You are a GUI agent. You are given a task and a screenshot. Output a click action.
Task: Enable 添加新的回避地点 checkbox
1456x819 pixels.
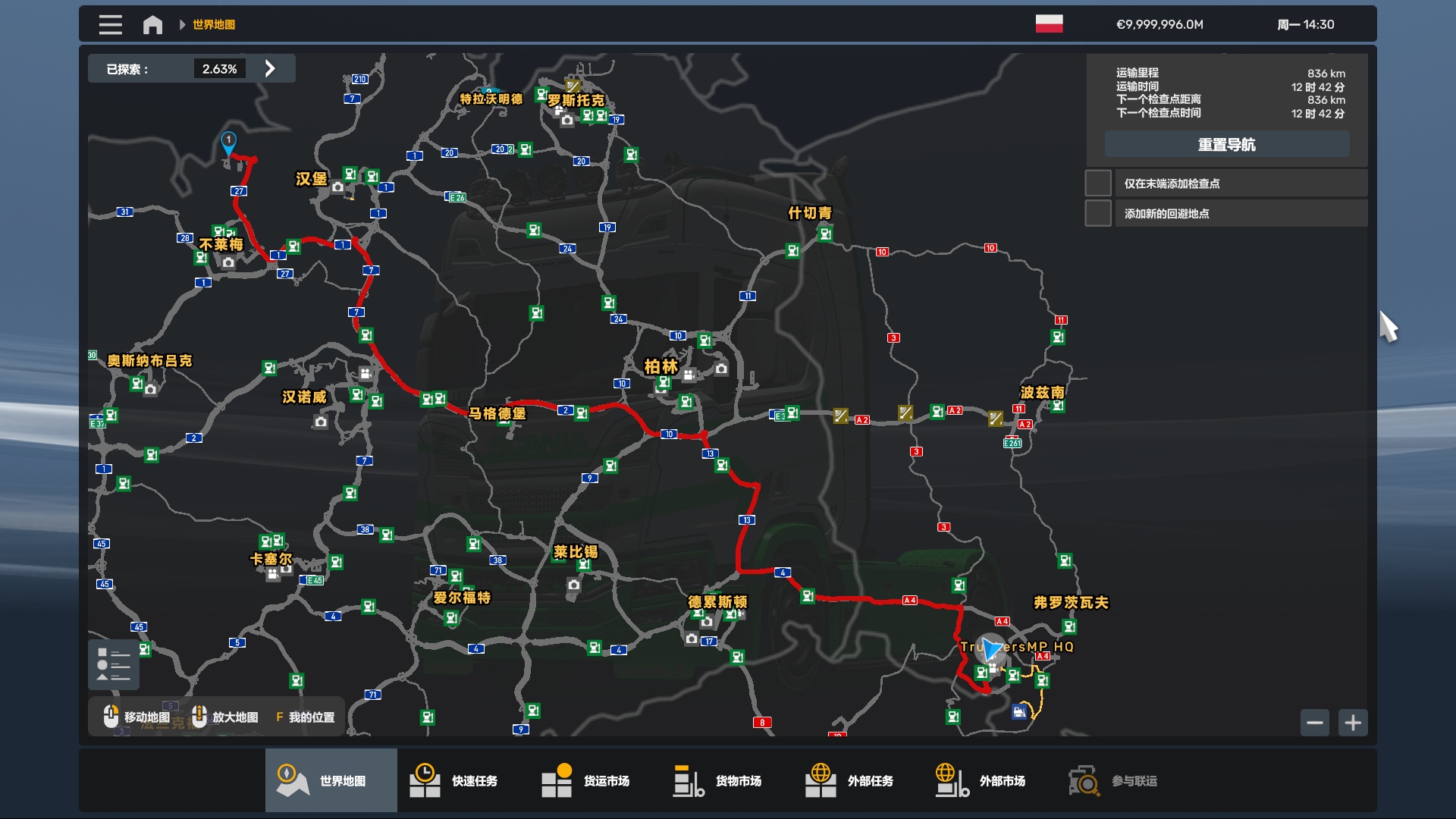(x=1098, y=213)
